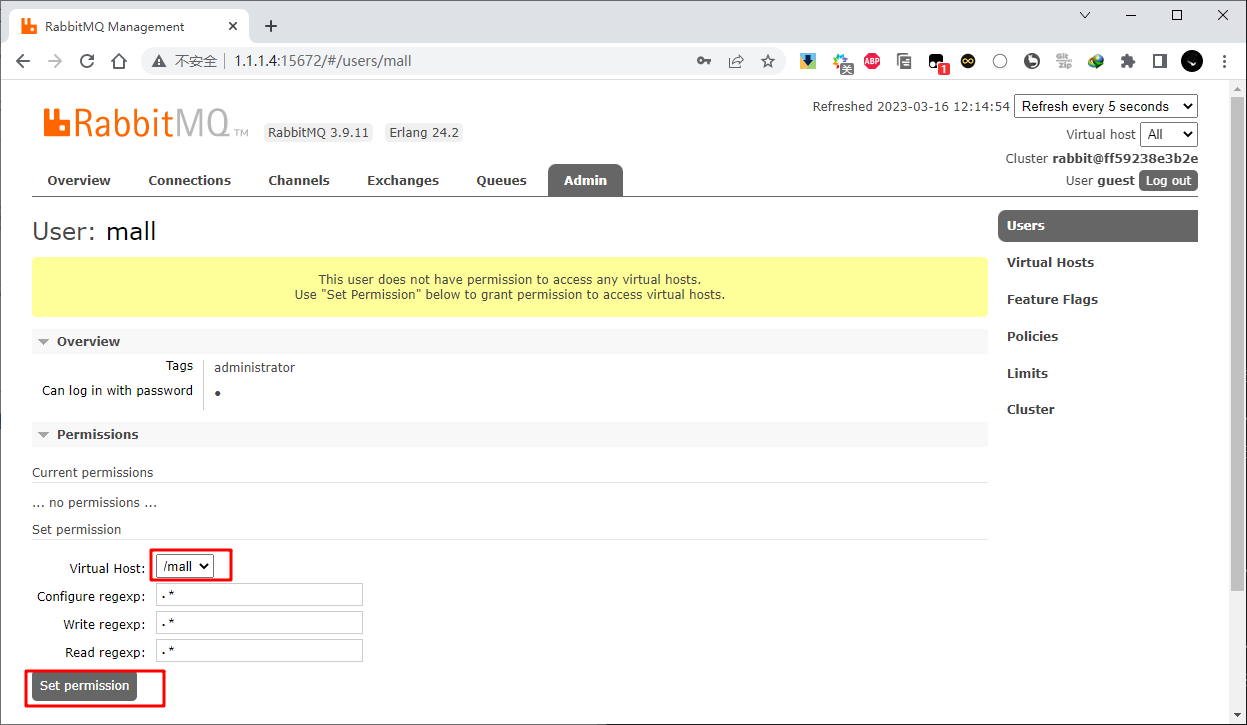Viewport: 1247px width, 725px height.
Task: Open the /mall Virtual Host selector
Action: [x=185, y=567]
